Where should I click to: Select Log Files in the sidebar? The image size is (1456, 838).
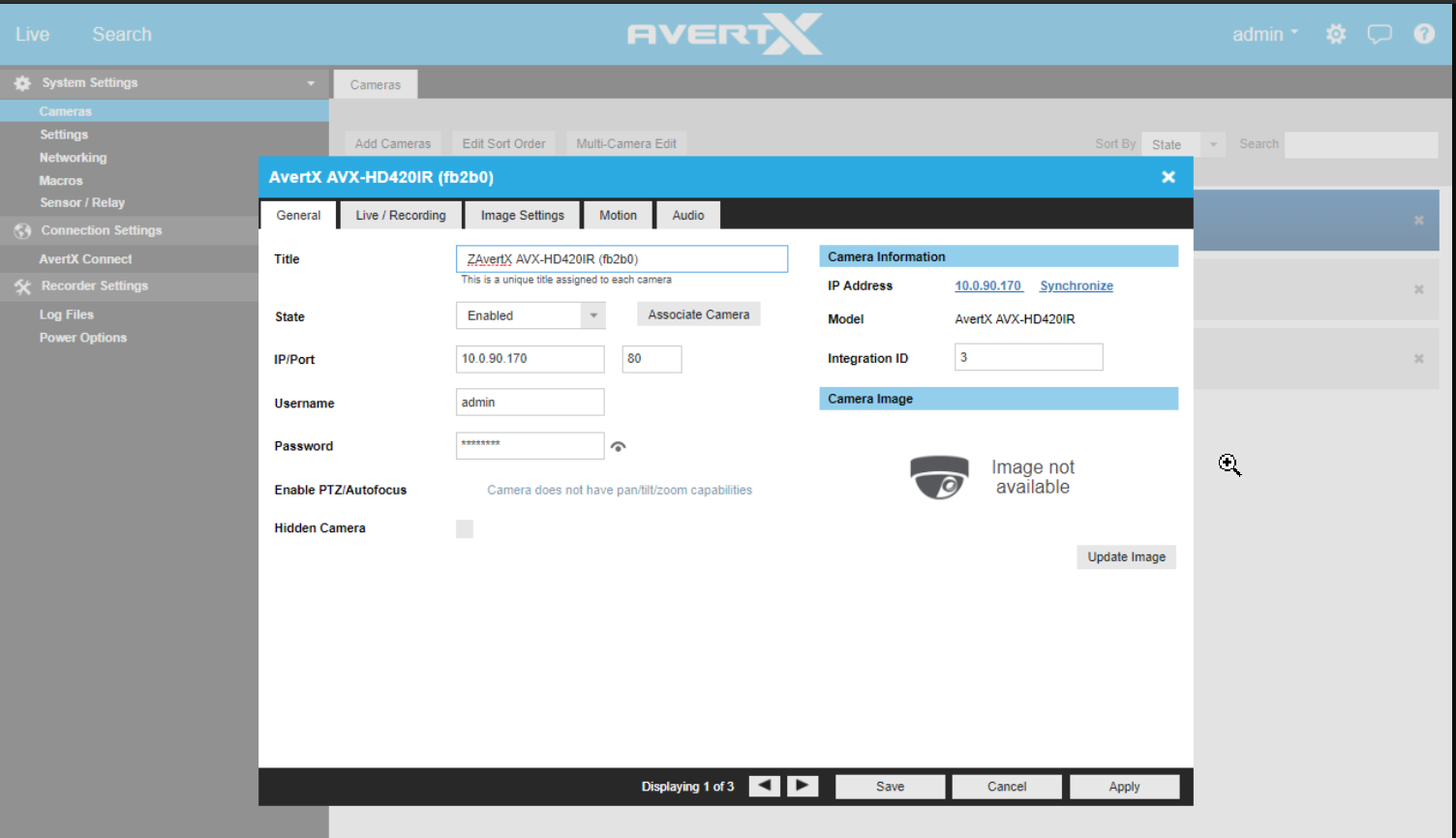[x=67, y=314]
